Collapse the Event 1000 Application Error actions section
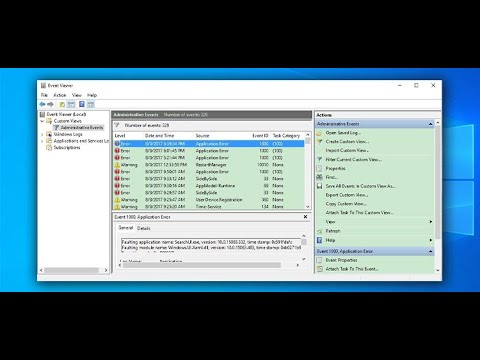Image resolution: width=480 pixels, height=360 pixels. click(x=430, y=251)
